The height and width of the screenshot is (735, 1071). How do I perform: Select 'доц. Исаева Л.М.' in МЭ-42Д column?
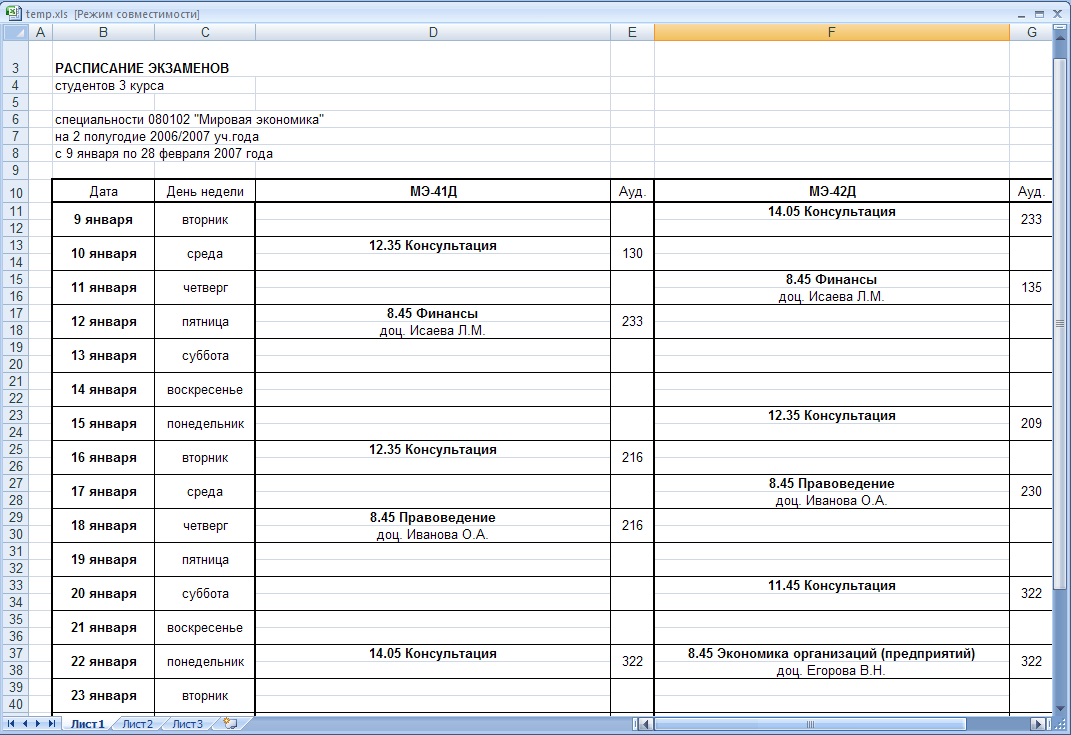click(831, 296)
